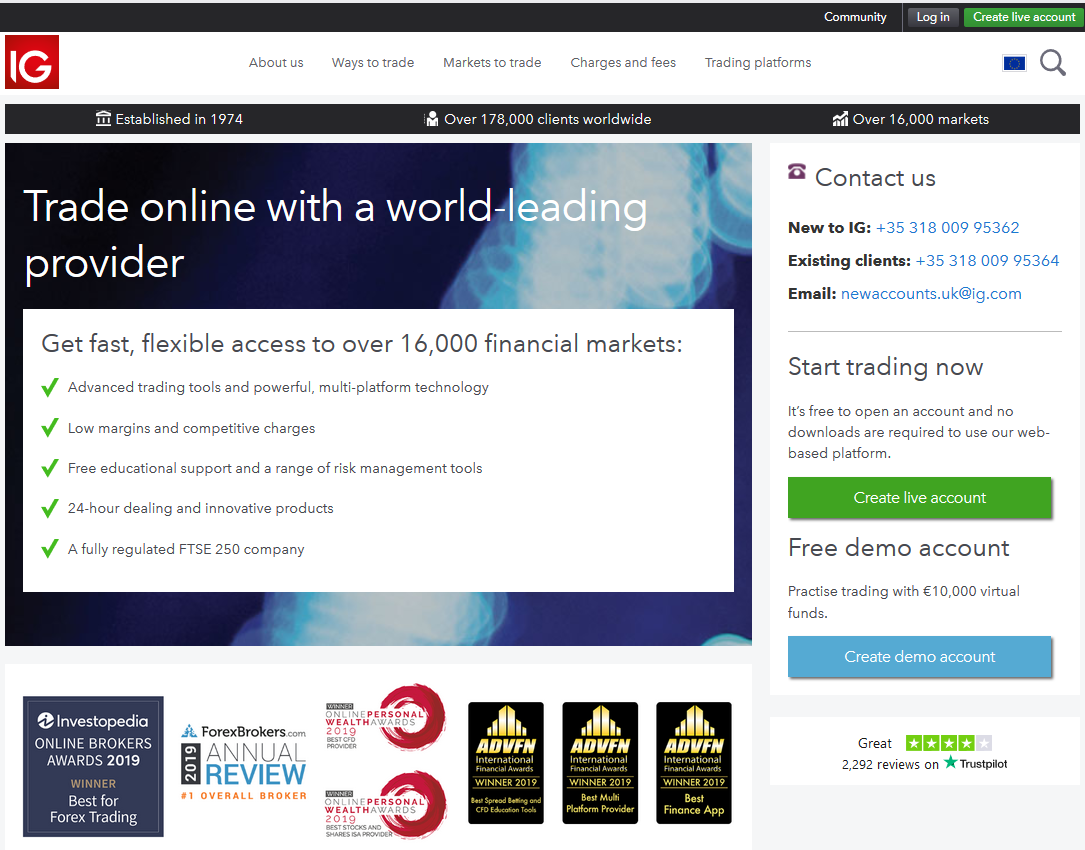1085x850 pixels.
Task: Click the Best Stocks and Shares ISA award logo
Action: pyautogui.click(x=386, y=804)
